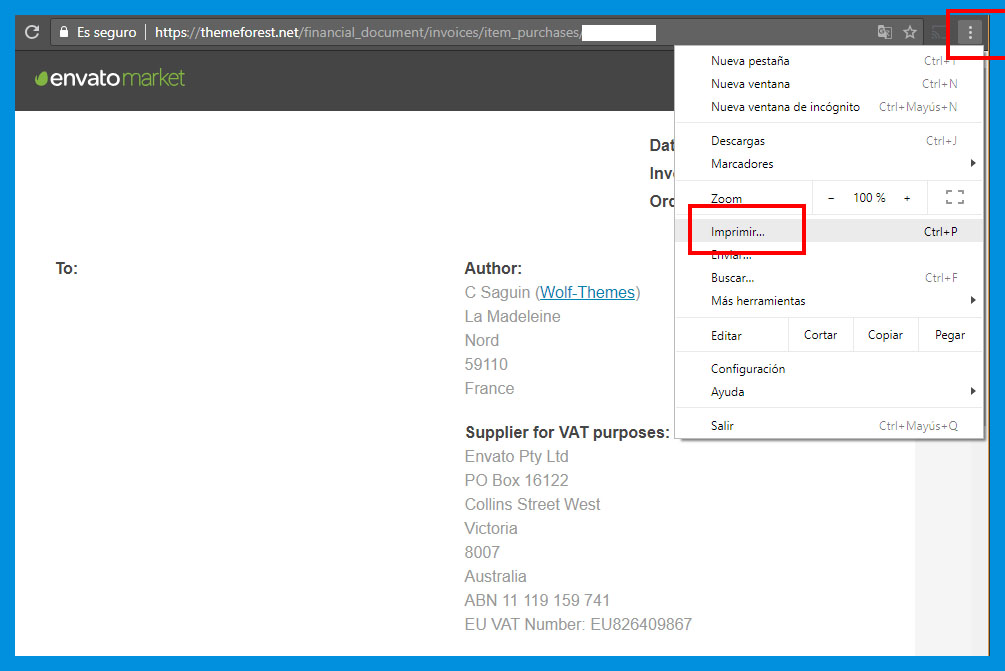Screen dimensions: 1005x671
Task: Open the Wolf-Themes author link
Action: point(587,292)
